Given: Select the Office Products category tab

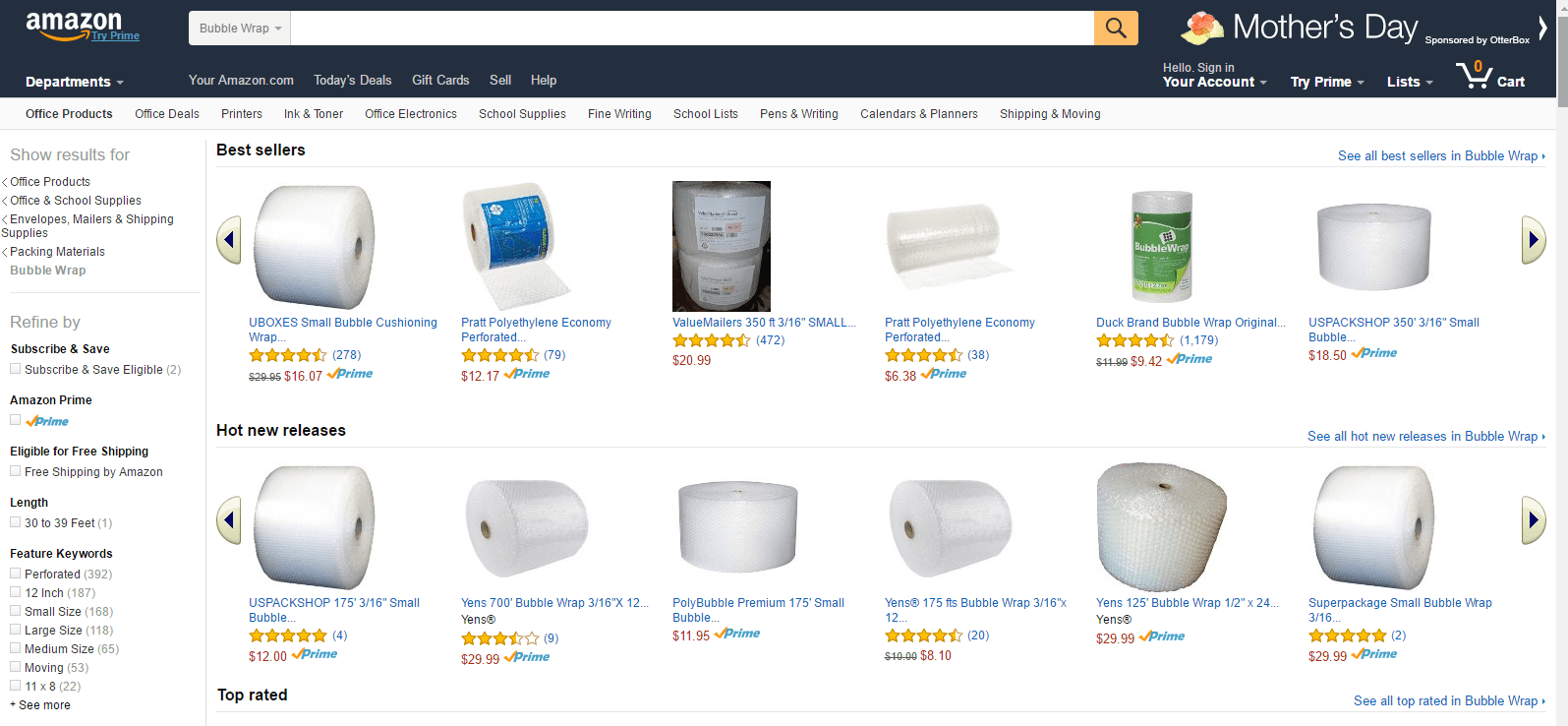Looking at the screenshot, I should coord(68,113).
